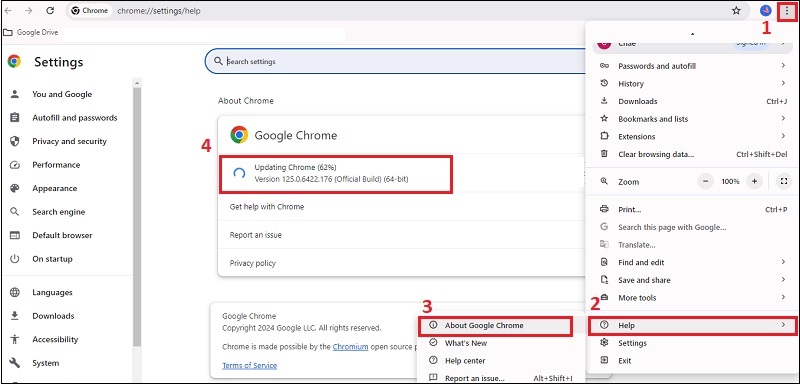Expand Save and share submenu arrow

pyautogui.click(x=783, y=279)
